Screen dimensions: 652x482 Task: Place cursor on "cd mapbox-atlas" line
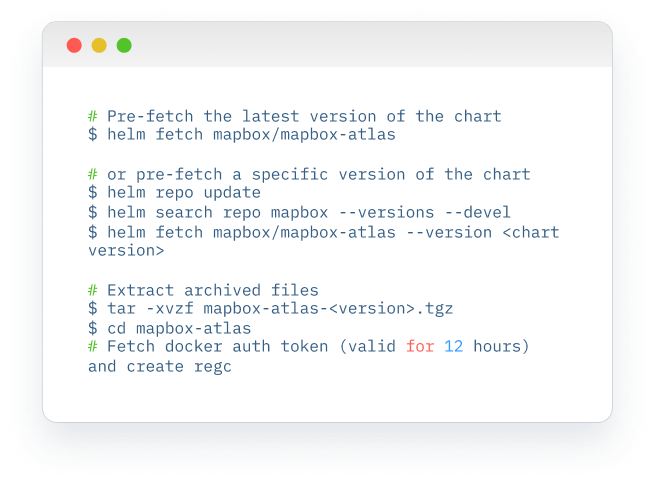tap(179, 328)
